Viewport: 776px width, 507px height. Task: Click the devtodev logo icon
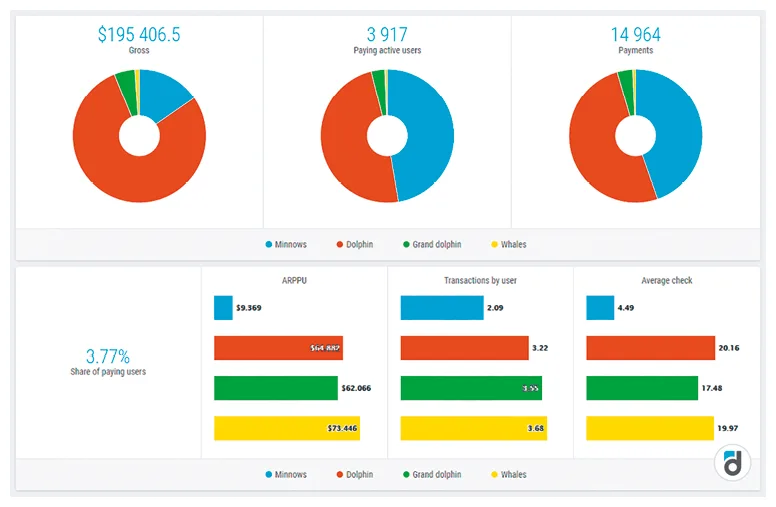pos(732,463)
